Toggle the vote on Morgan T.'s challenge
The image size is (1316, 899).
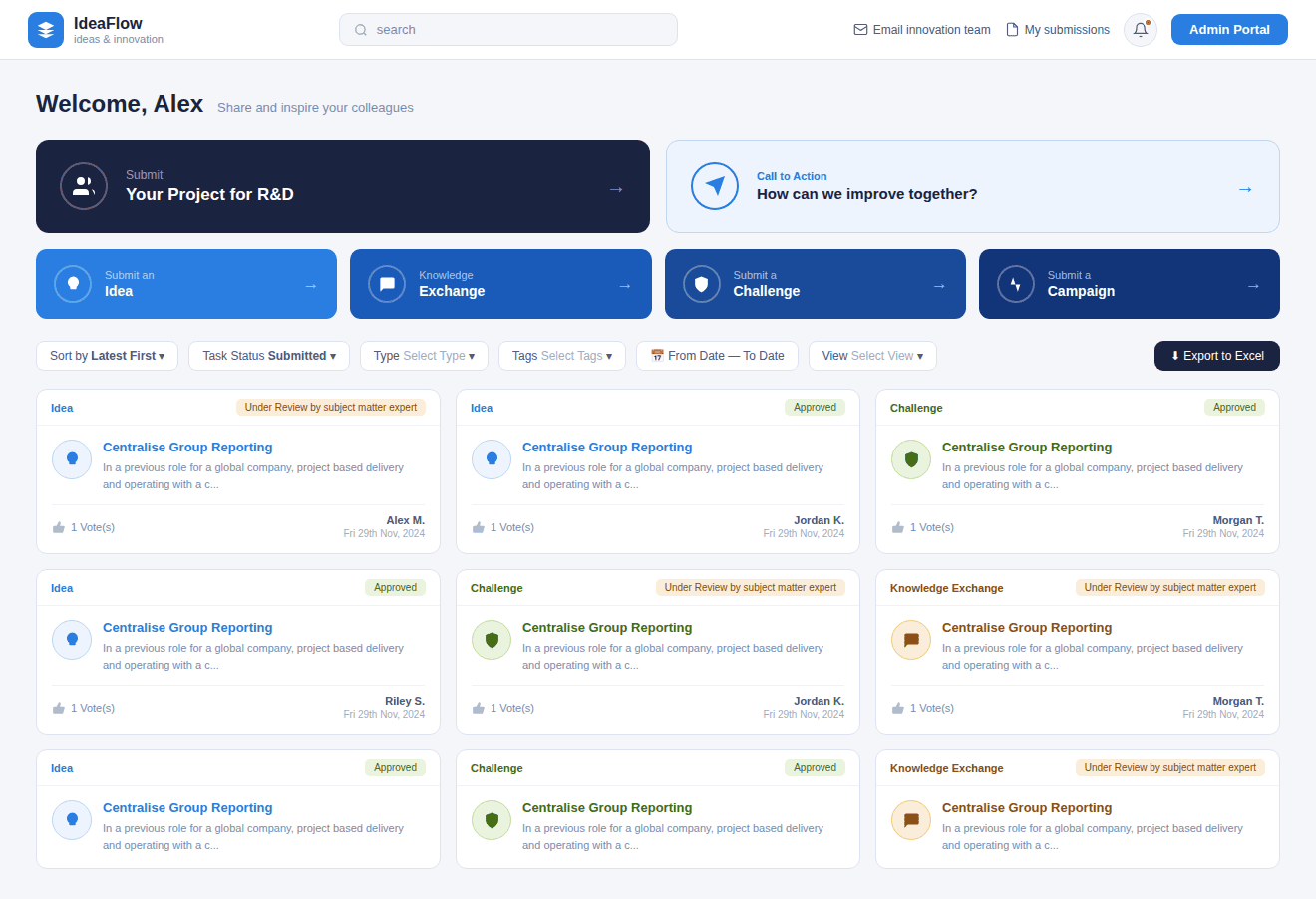click(897, 526)
